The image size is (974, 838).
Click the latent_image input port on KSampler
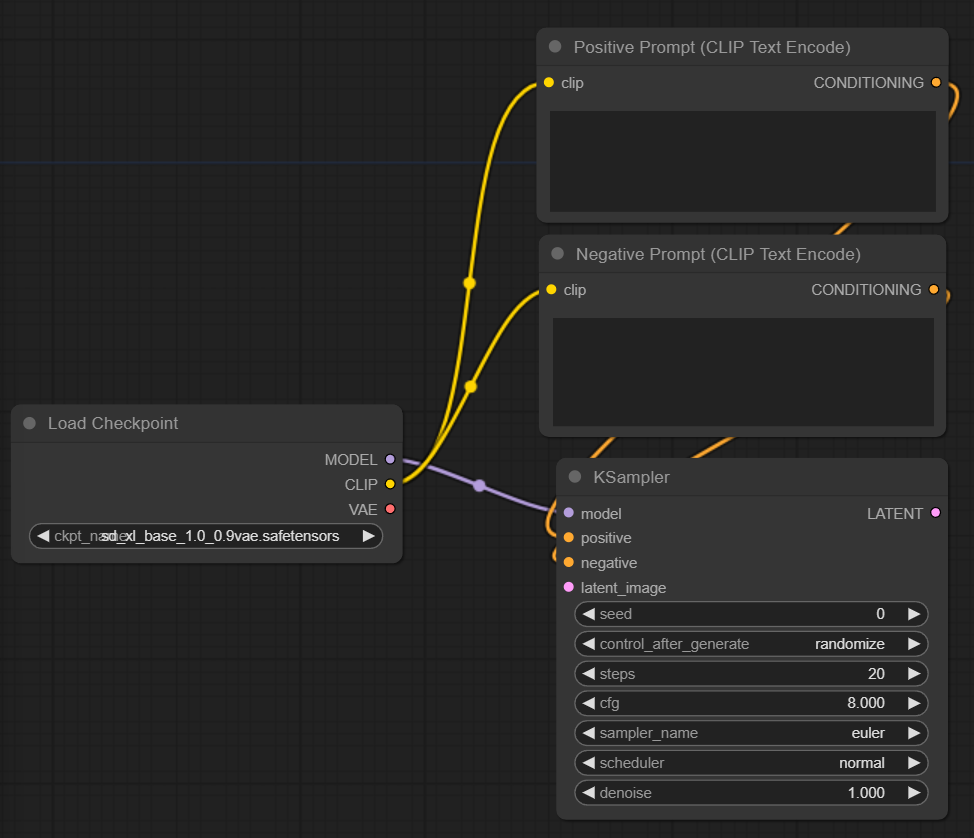(x=567, y=588)
